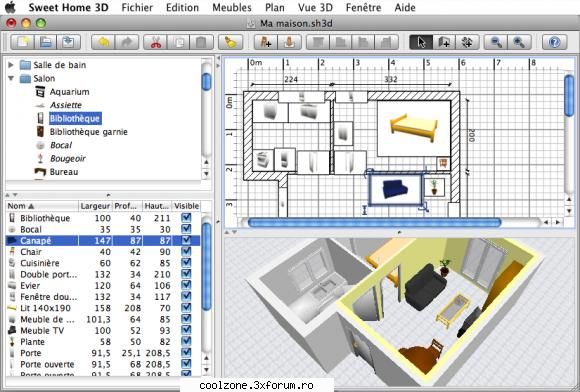Toggle the Visible checkbox for Canapé
The height and width of the screenshot is (392, 580).
(186, 240)
